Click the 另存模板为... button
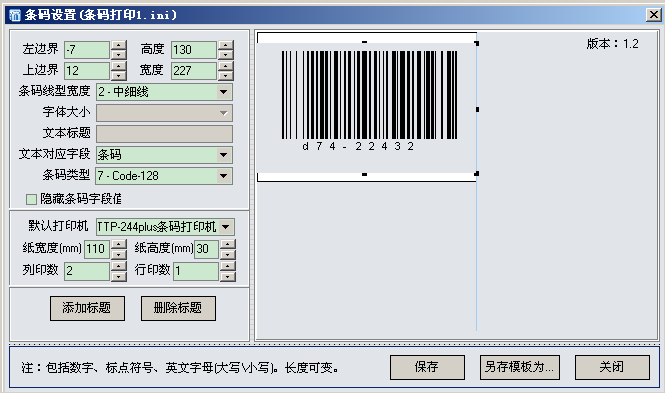The height and width of the screenshot is (393, 665). point(520,367)
